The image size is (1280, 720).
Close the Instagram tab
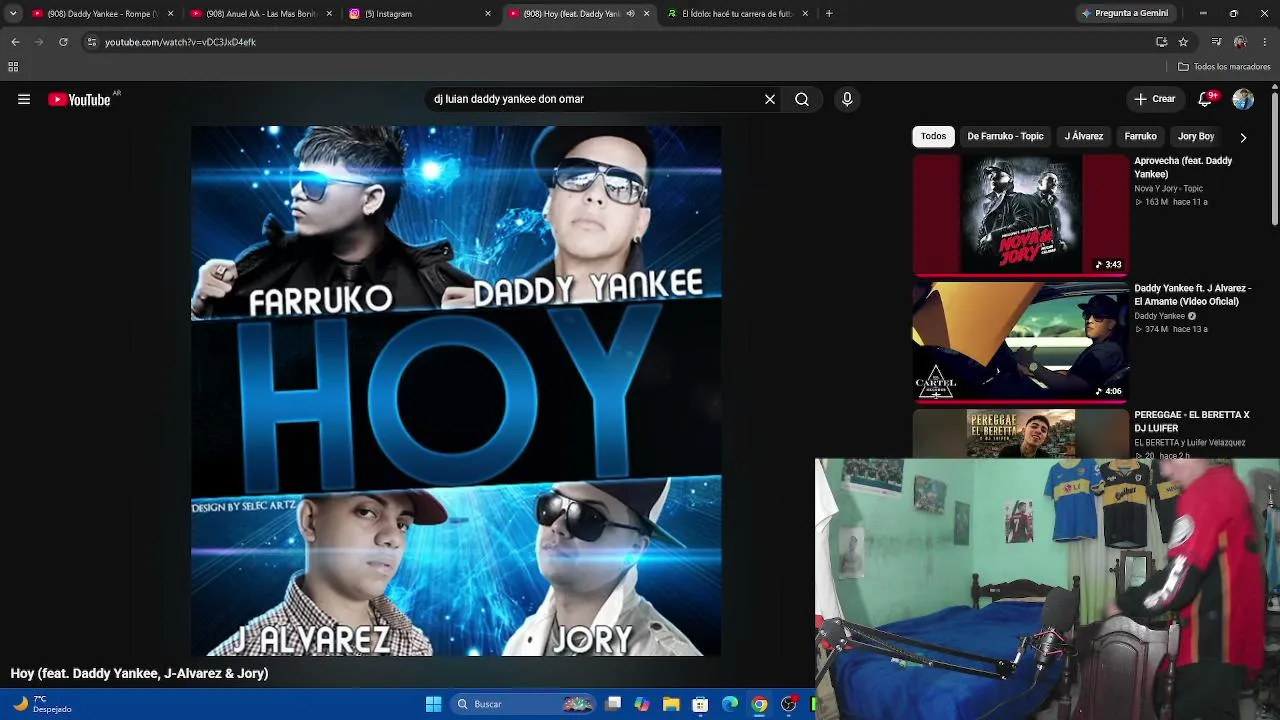pyautogui.click(x=488, y=14)
